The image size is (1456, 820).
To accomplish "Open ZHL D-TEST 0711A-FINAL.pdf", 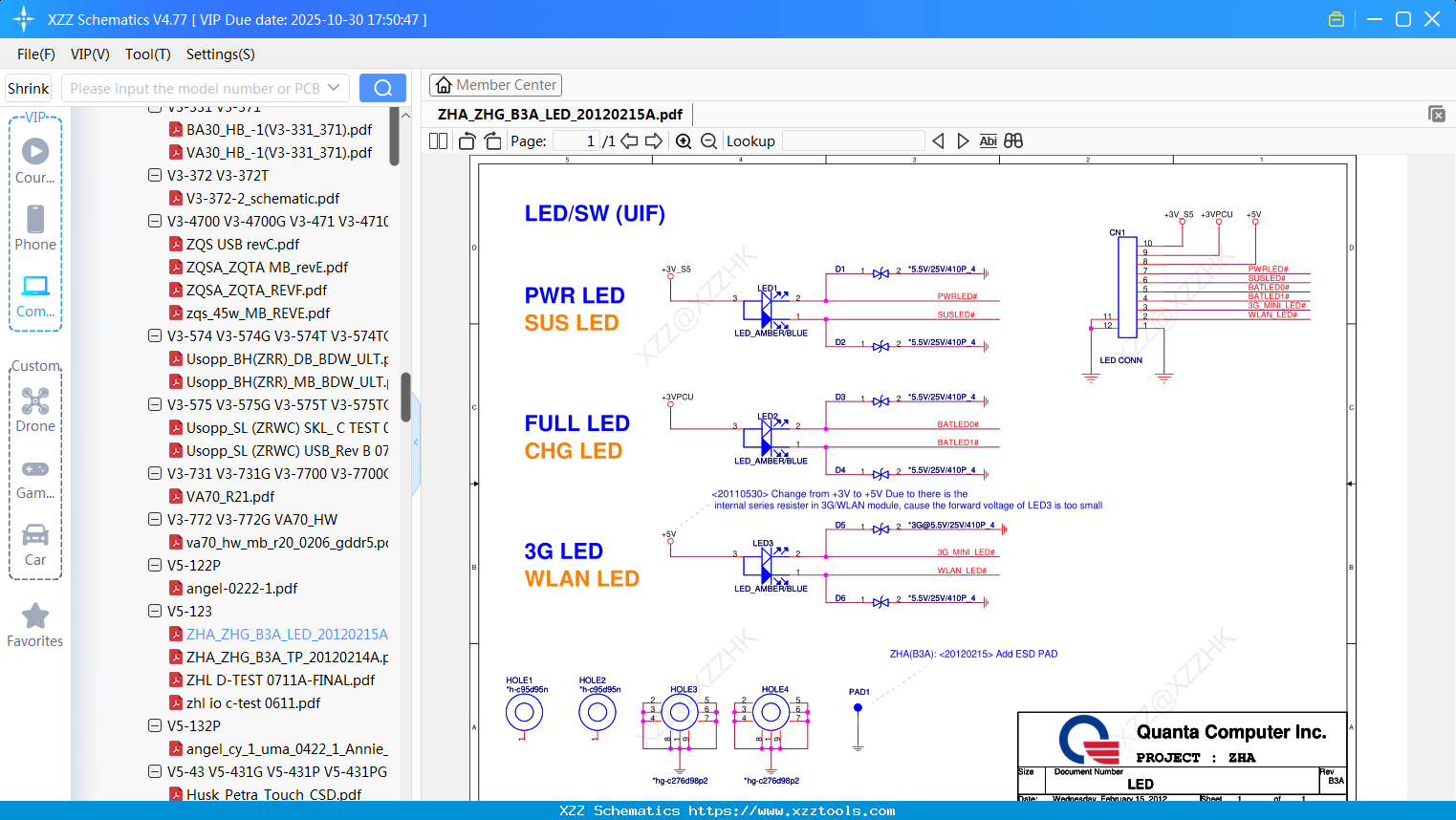I will pos(280,680).
